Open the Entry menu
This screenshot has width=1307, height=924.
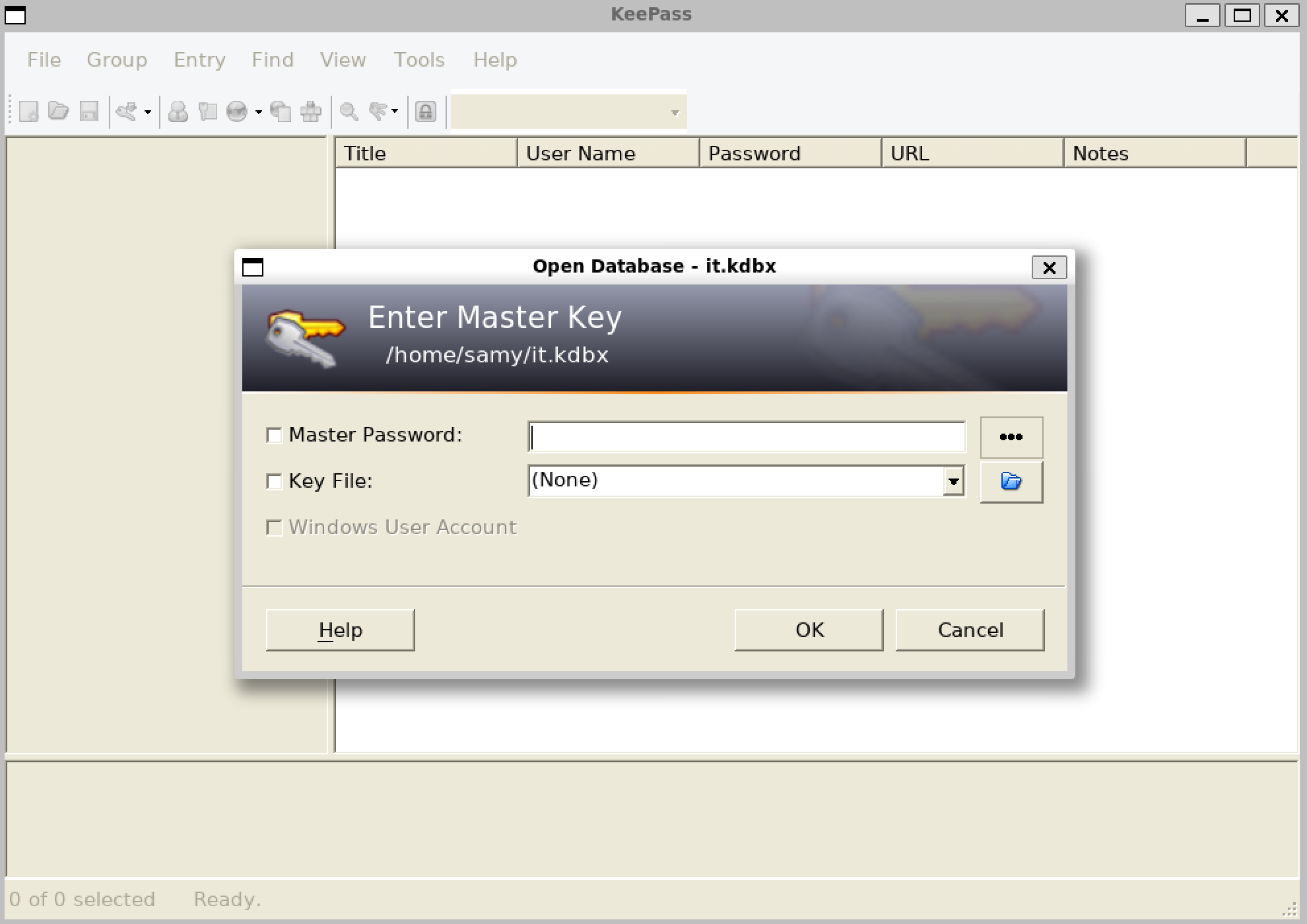click(x=199, y=60)
